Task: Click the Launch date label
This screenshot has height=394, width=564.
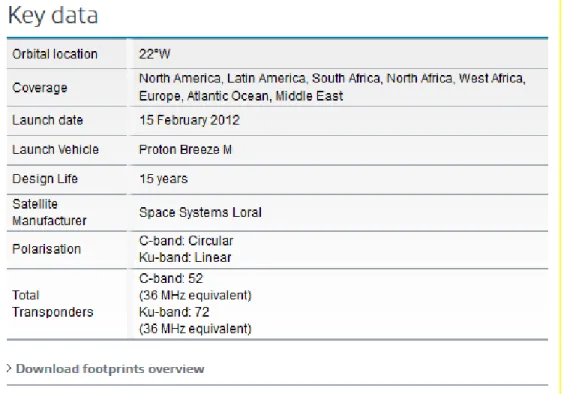Action: (x=47, y=120)
